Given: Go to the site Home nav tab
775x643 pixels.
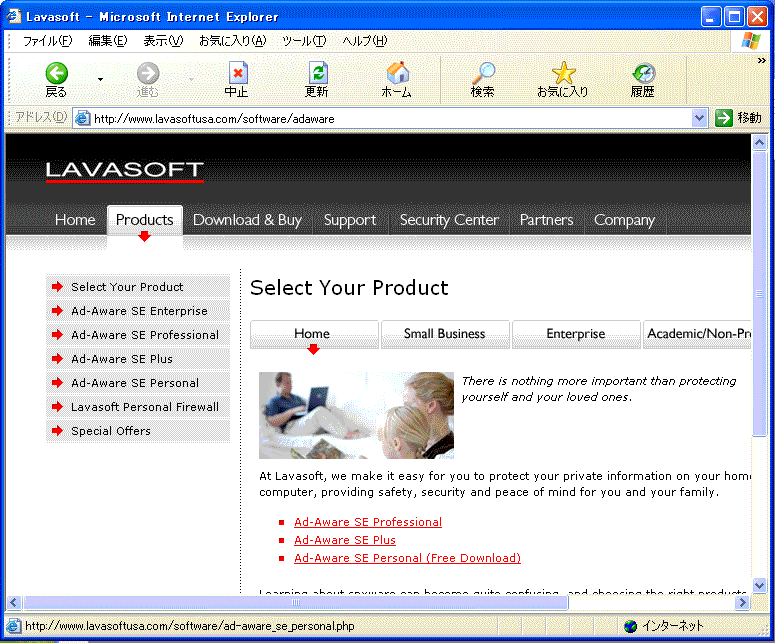Looking at the screenshot, I should point(75,219).
